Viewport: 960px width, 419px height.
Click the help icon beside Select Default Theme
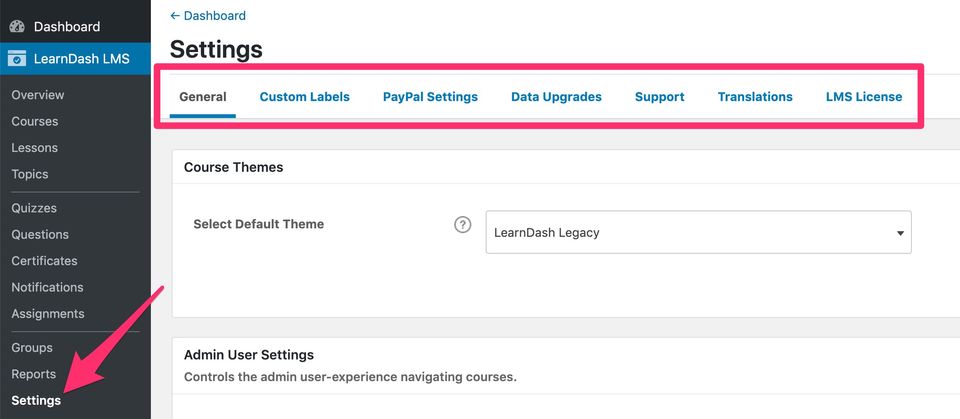[462, 224]
